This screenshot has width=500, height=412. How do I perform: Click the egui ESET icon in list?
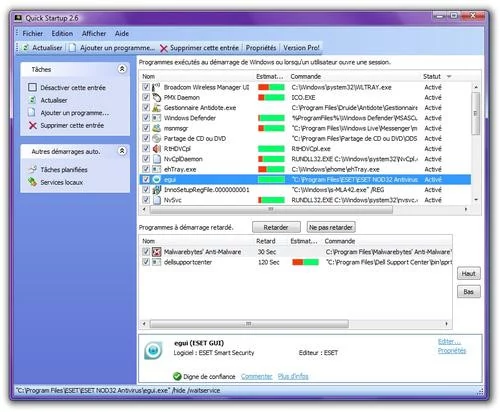click(x=156, y=179)
